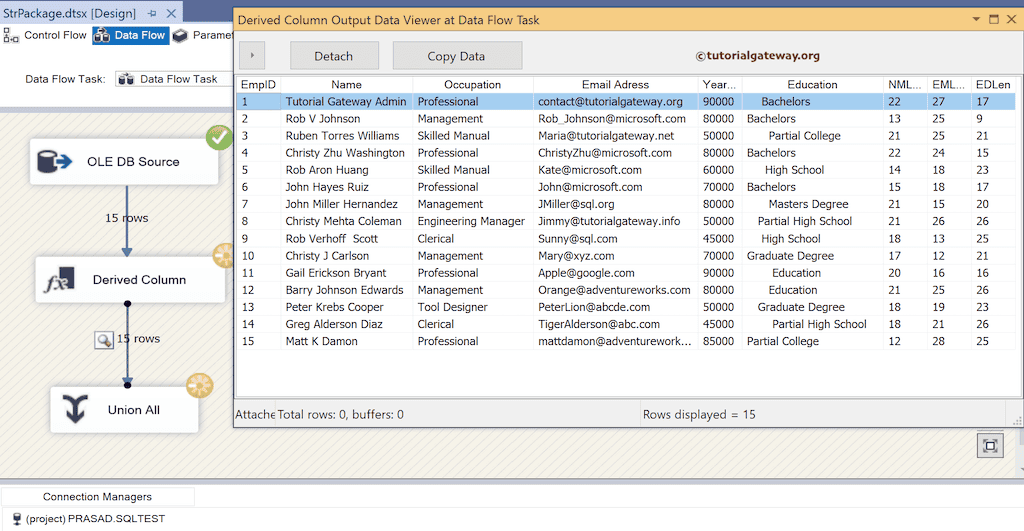Click the Data Flow Task icon in the combo box

coord(126,79)
